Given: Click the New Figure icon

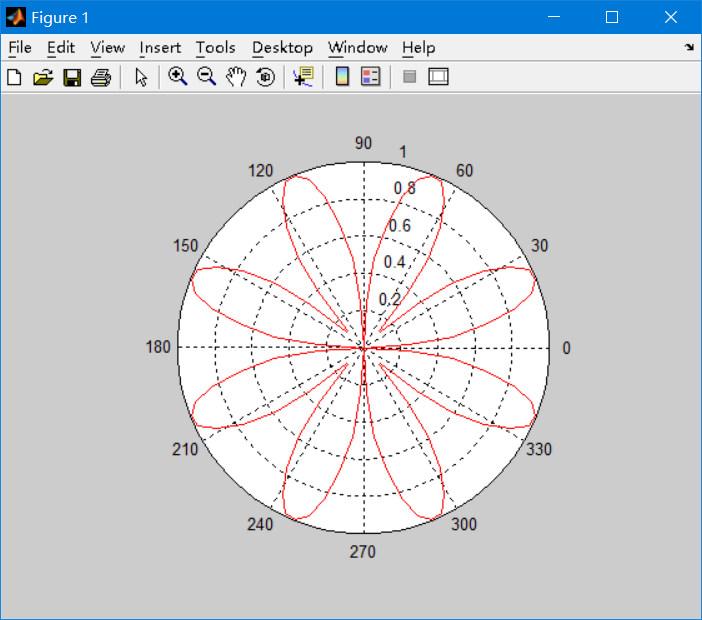Looking at the screenshot, I should point(14,77).
